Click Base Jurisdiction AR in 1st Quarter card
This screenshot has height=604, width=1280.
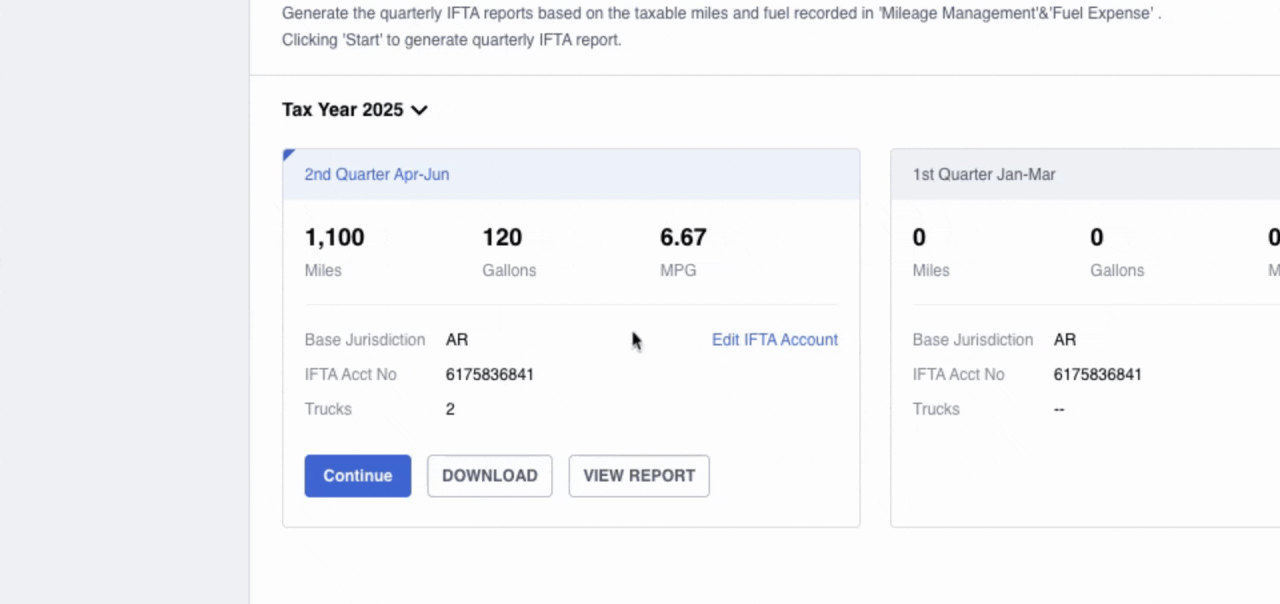1064,340
